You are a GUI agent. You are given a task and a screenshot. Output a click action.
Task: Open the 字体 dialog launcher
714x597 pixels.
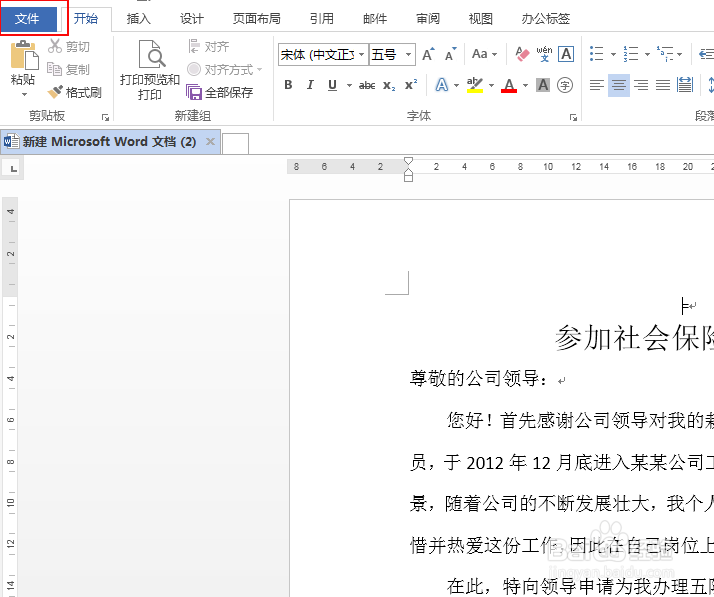pyautogui.click(x=573, y=117)
